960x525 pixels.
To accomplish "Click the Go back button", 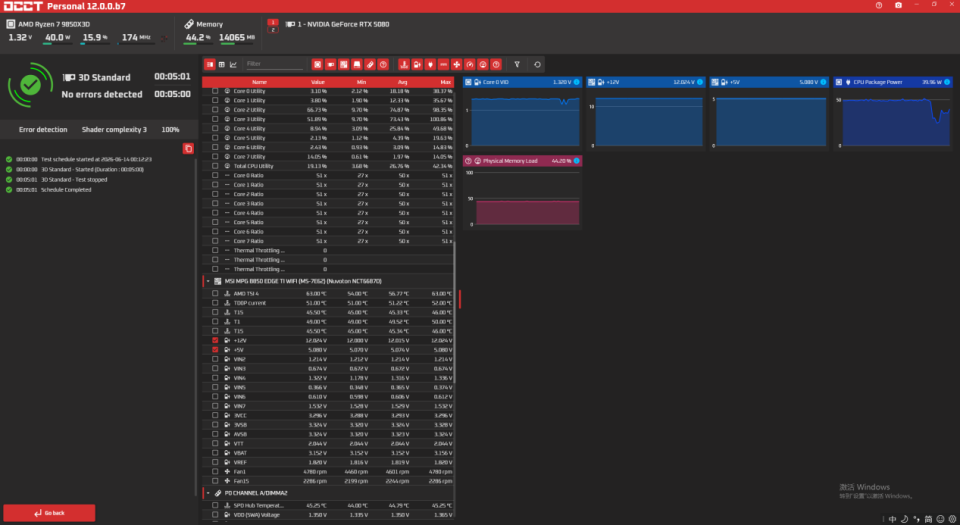I will click(49, 513).
